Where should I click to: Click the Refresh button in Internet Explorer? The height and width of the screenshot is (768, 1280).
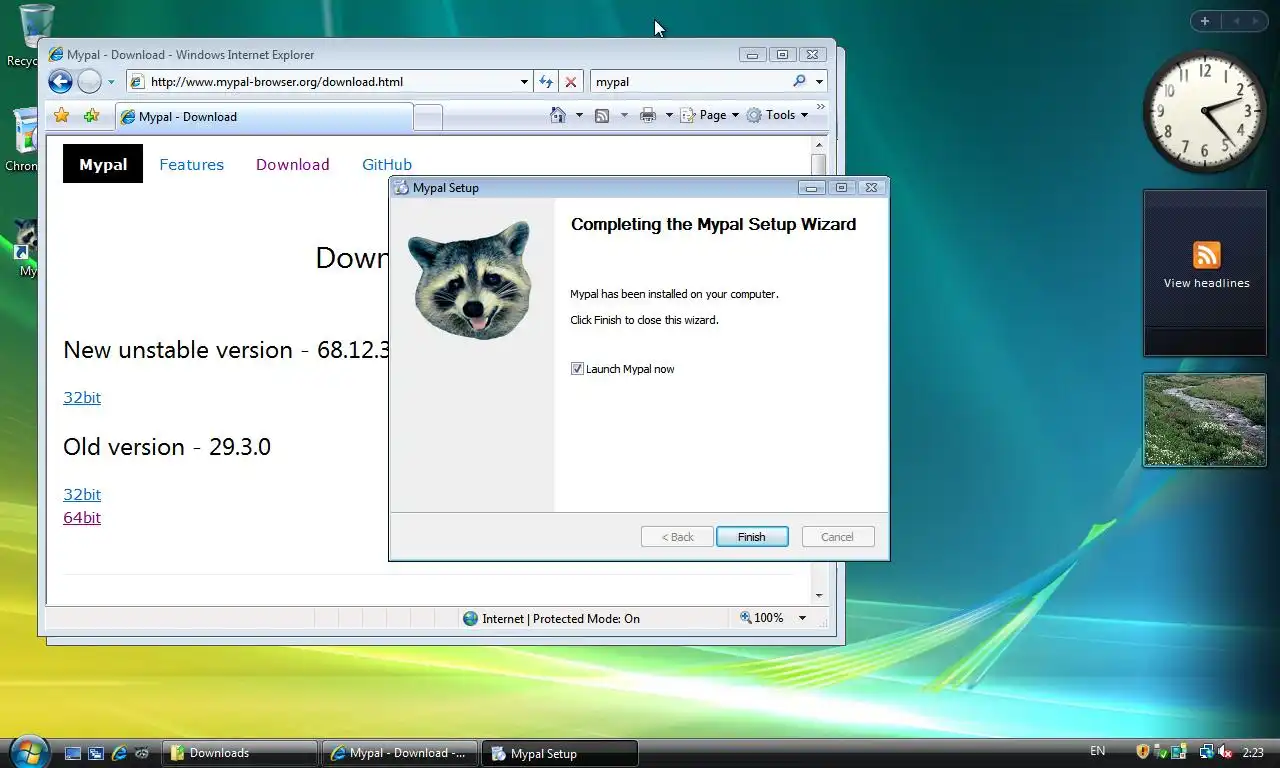pos(547,82)
